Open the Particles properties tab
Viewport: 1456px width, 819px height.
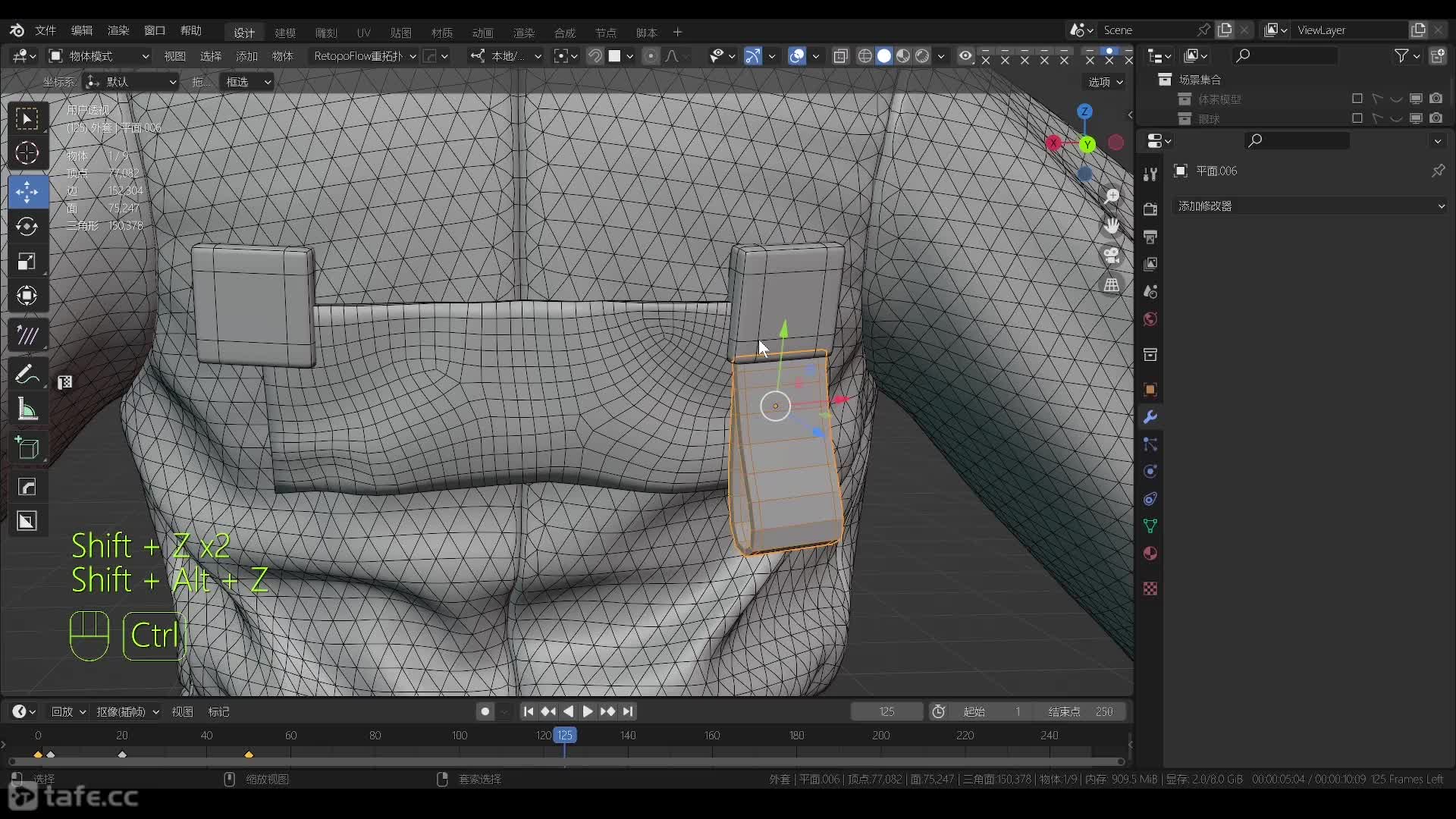(x=1150, y=444)
